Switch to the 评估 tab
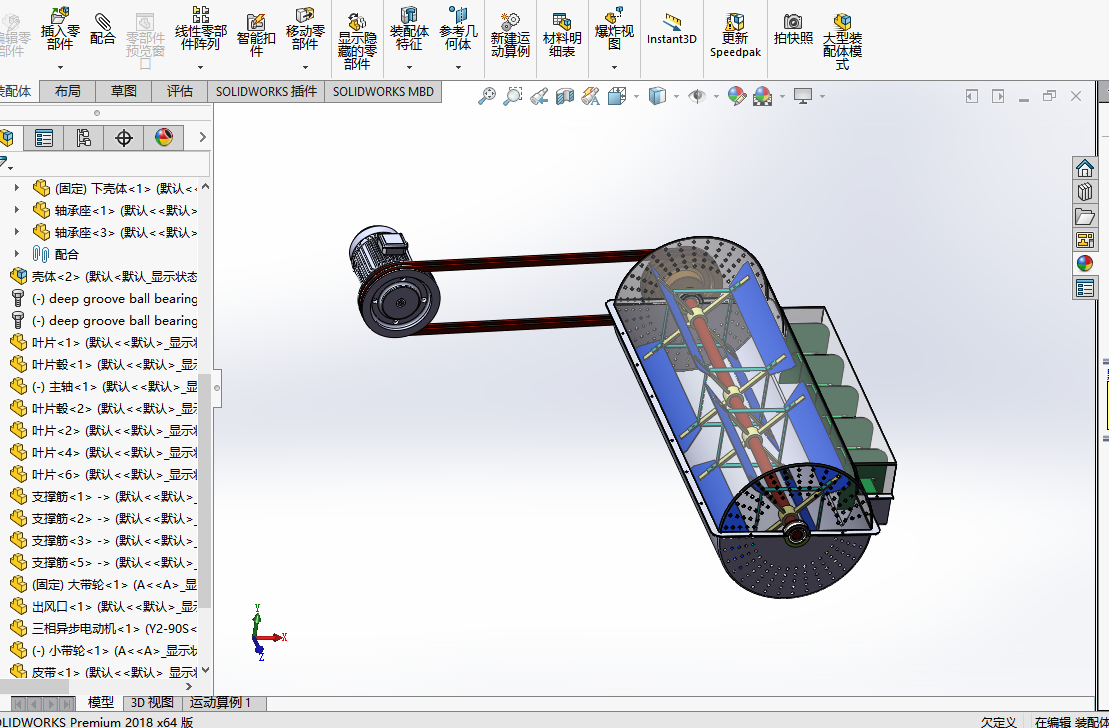The width and height of the screenshot is (1109, 728). 180,91
